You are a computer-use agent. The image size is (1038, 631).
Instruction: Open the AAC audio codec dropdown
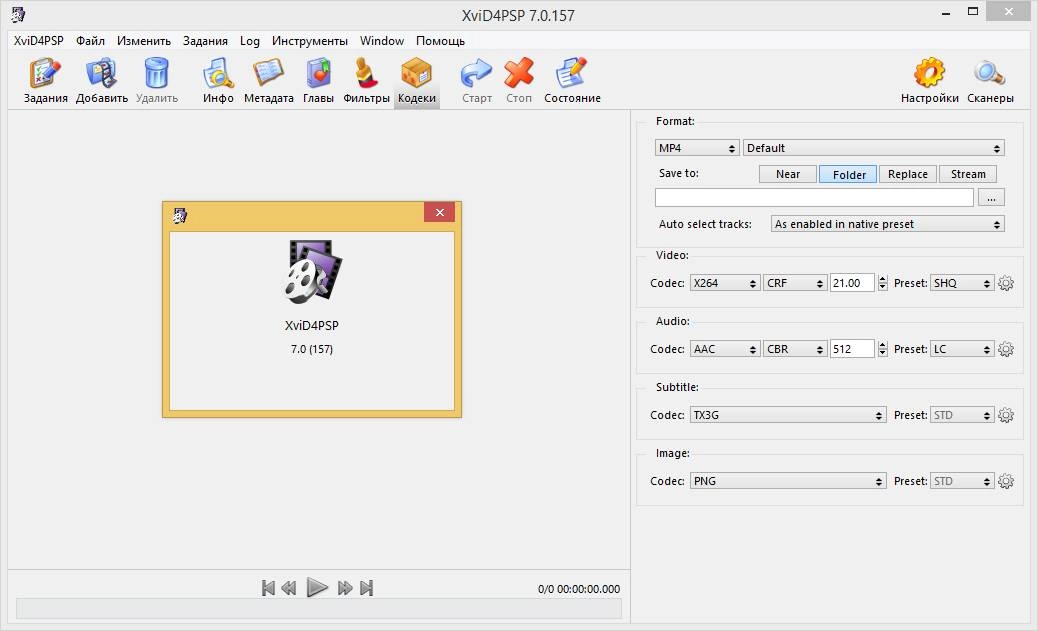[724, 349]
